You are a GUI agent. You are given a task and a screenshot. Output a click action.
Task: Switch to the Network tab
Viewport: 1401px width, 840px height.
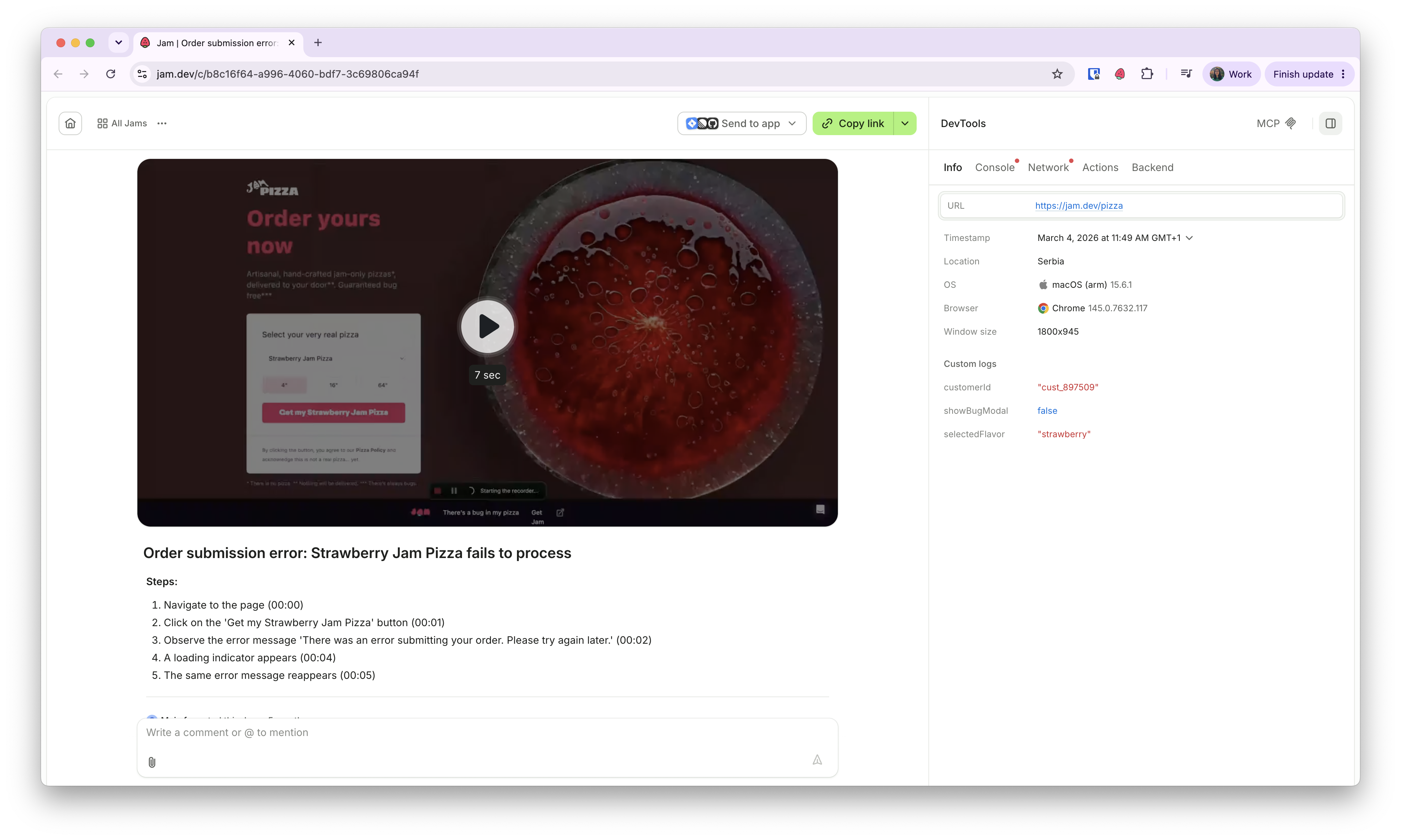[1048, 168]
